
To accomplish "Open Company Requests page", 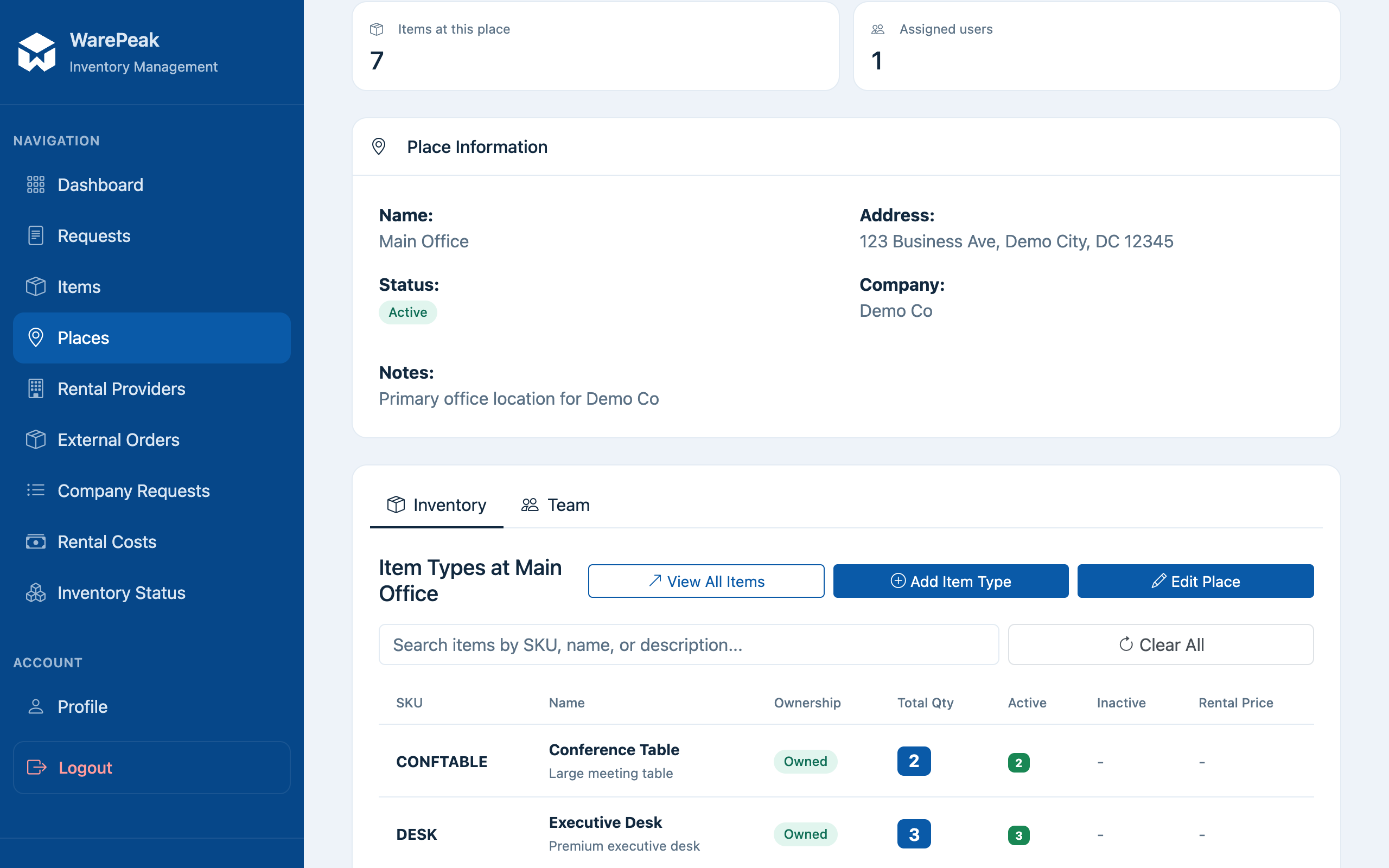I will (x=151, y=491).
